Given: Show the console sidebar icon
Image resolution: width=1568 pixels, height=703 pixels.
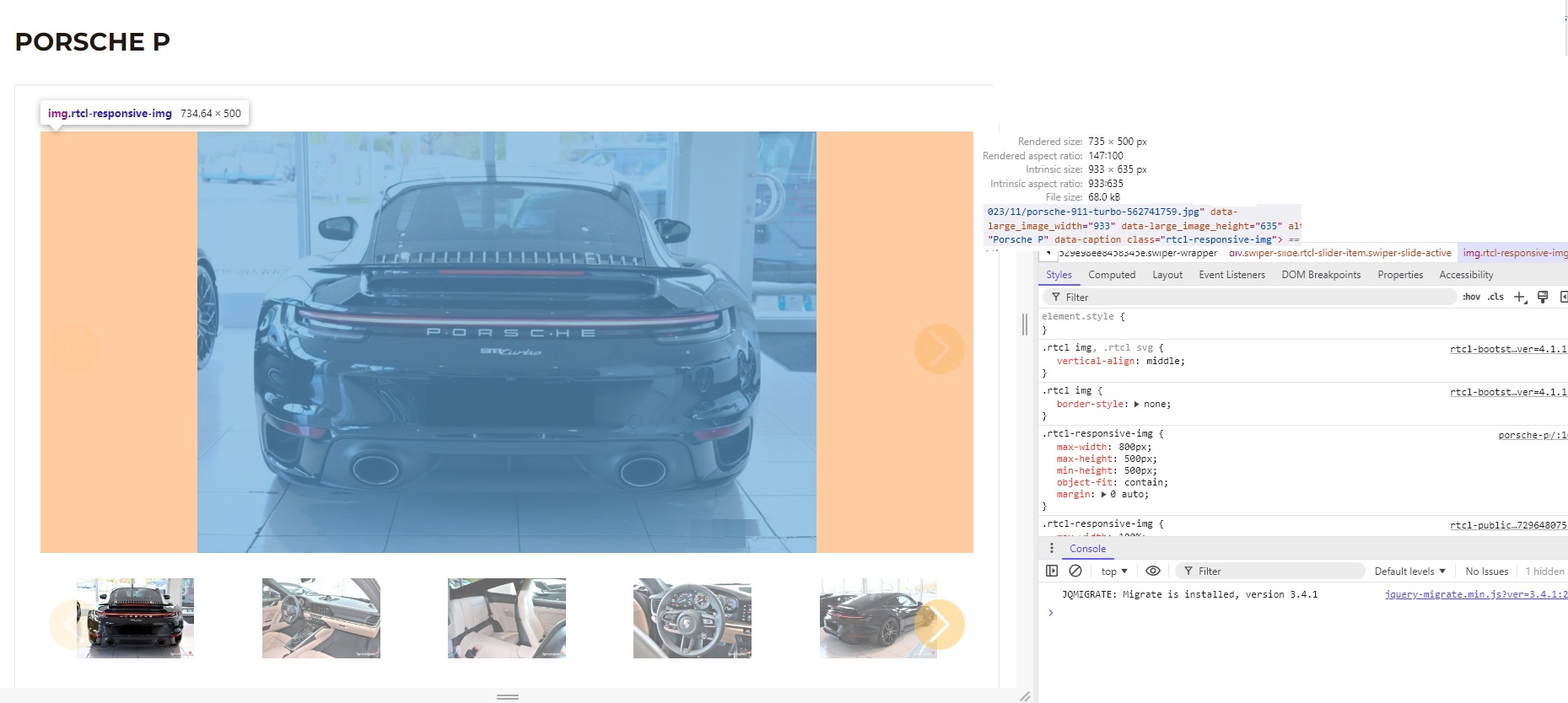Looking at the screenshot, I should coord(1052,571).
